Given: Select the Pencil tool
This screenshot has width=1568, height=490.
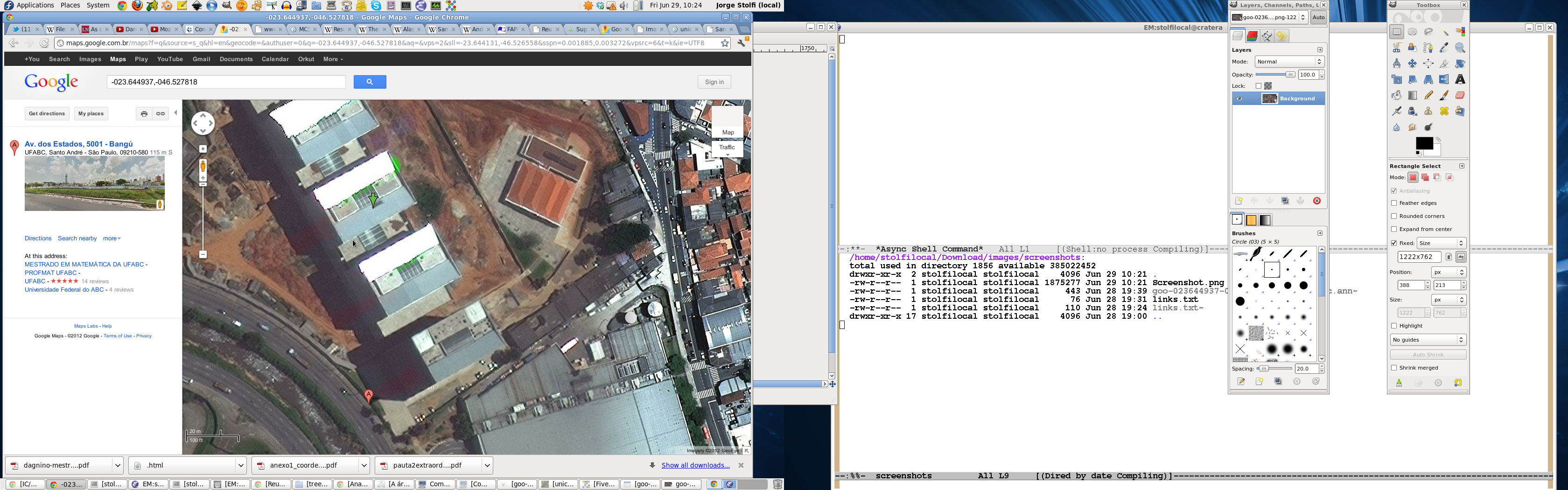Looking at the screenshot, I should coord(1428,96).
